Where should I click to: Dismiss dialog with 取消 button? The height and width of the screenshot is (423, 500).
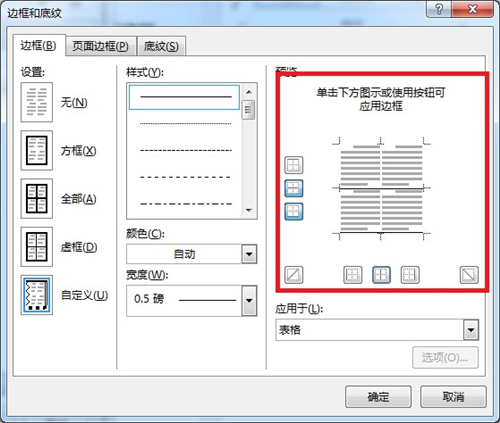coord(453,397)
